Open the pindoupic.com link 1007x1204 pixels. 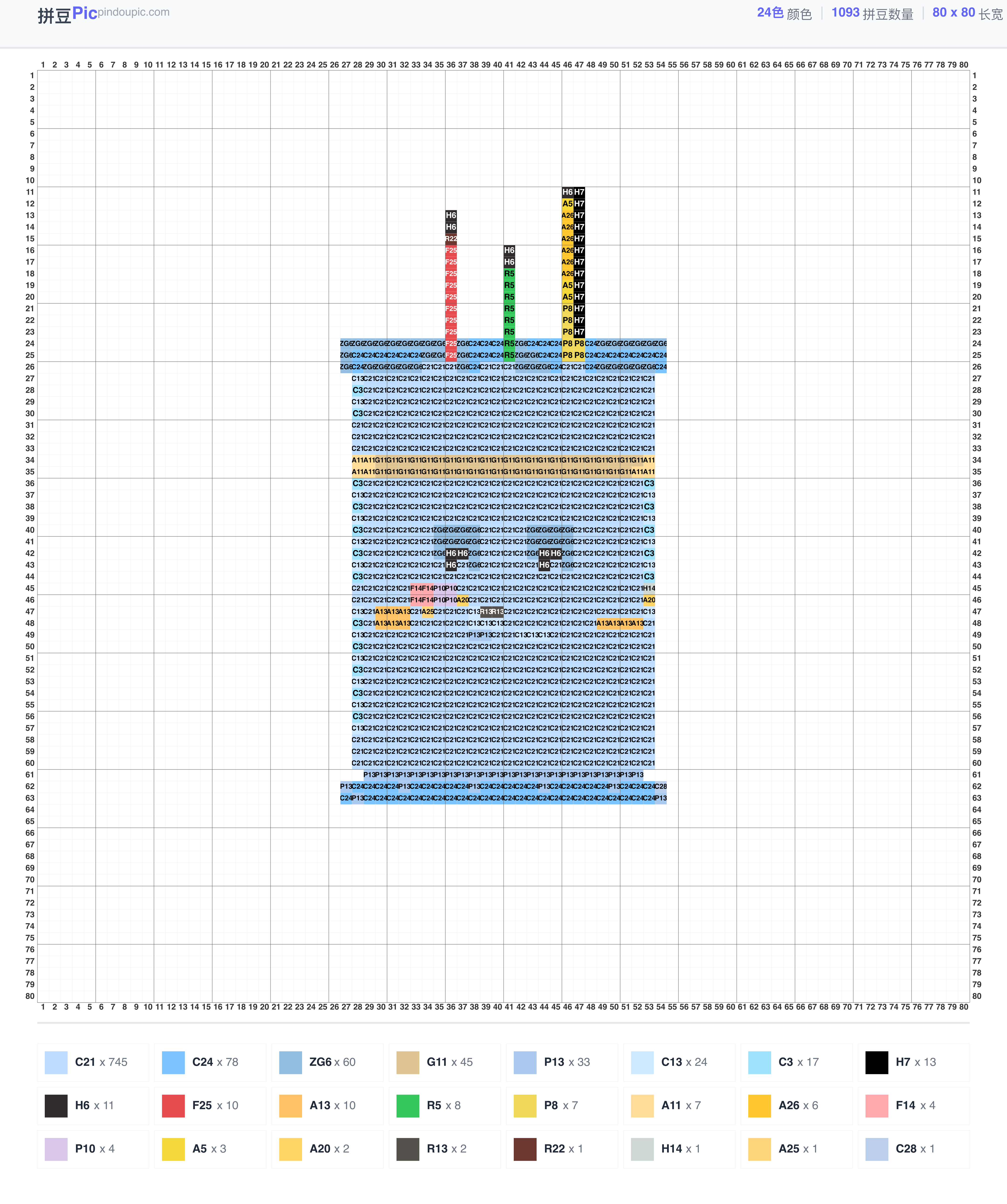[134, 12]
